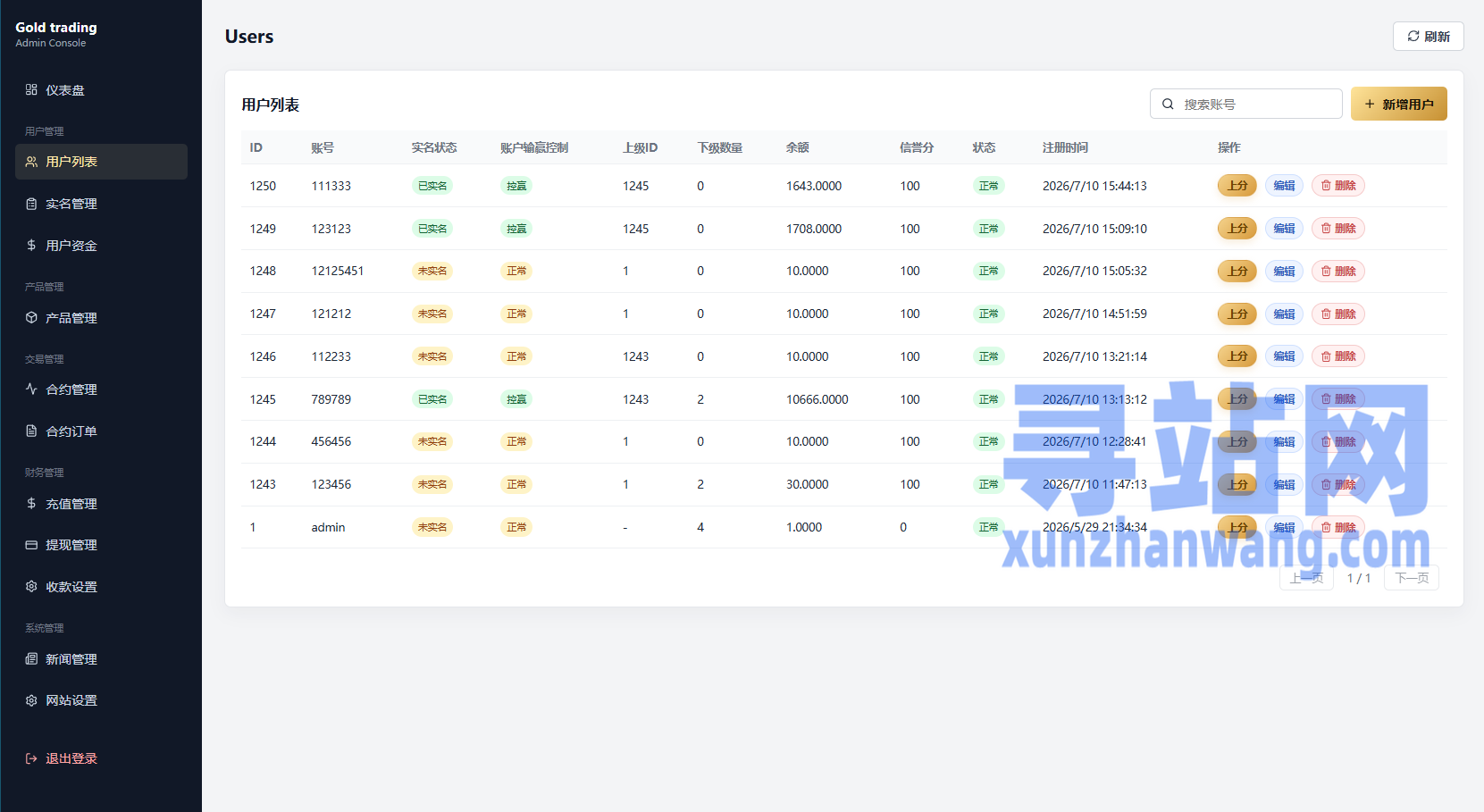Click 编辑 for user 12125451

(x=1284, y=271)
